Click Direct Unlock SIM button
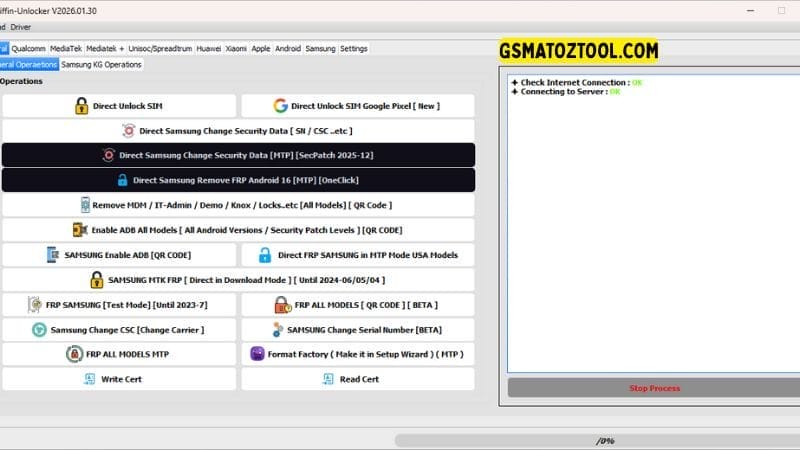800x450 pixels. click(119, 106)
